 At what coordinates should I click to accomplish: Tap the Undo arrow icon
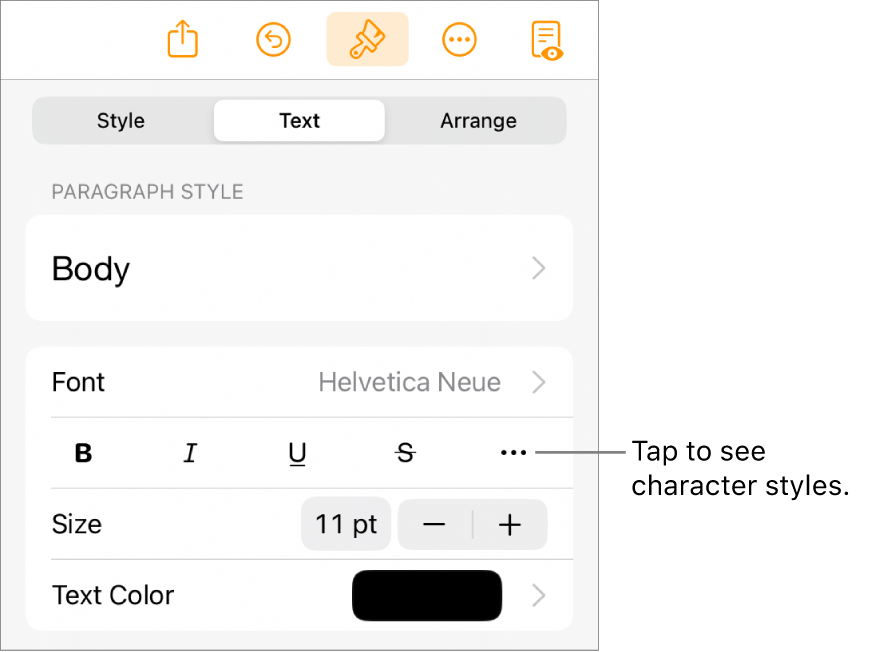(273, 40)
